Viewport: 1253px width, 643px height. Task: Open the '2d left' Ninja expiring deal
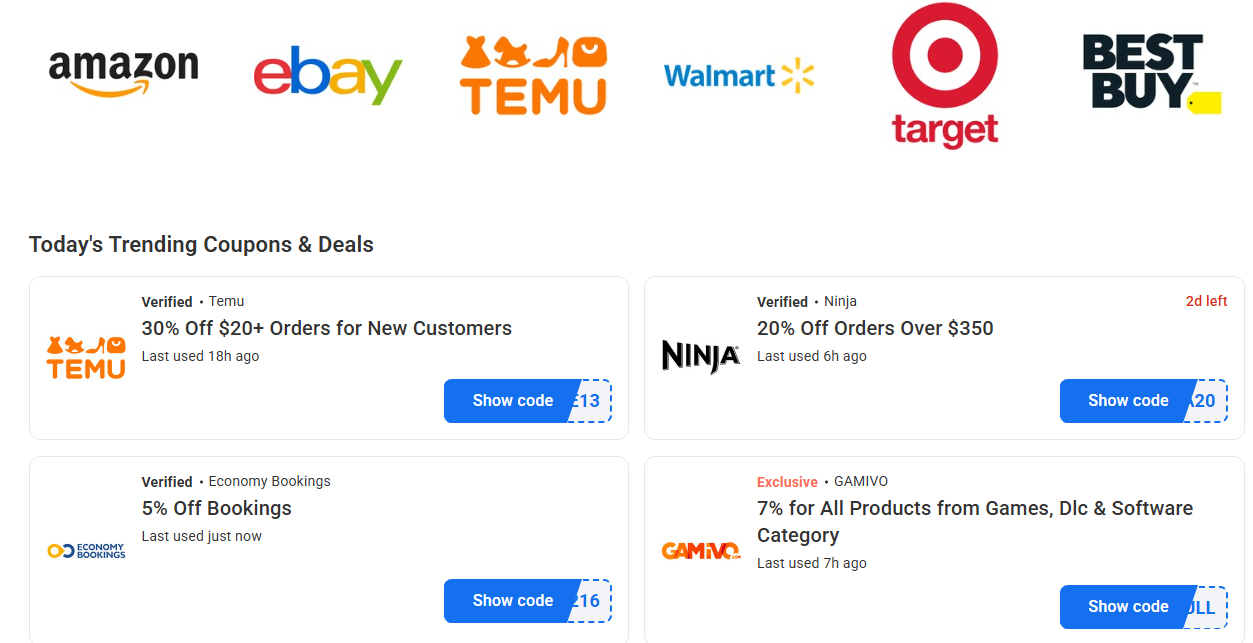pyautogui.click(x=1206, y=301)
